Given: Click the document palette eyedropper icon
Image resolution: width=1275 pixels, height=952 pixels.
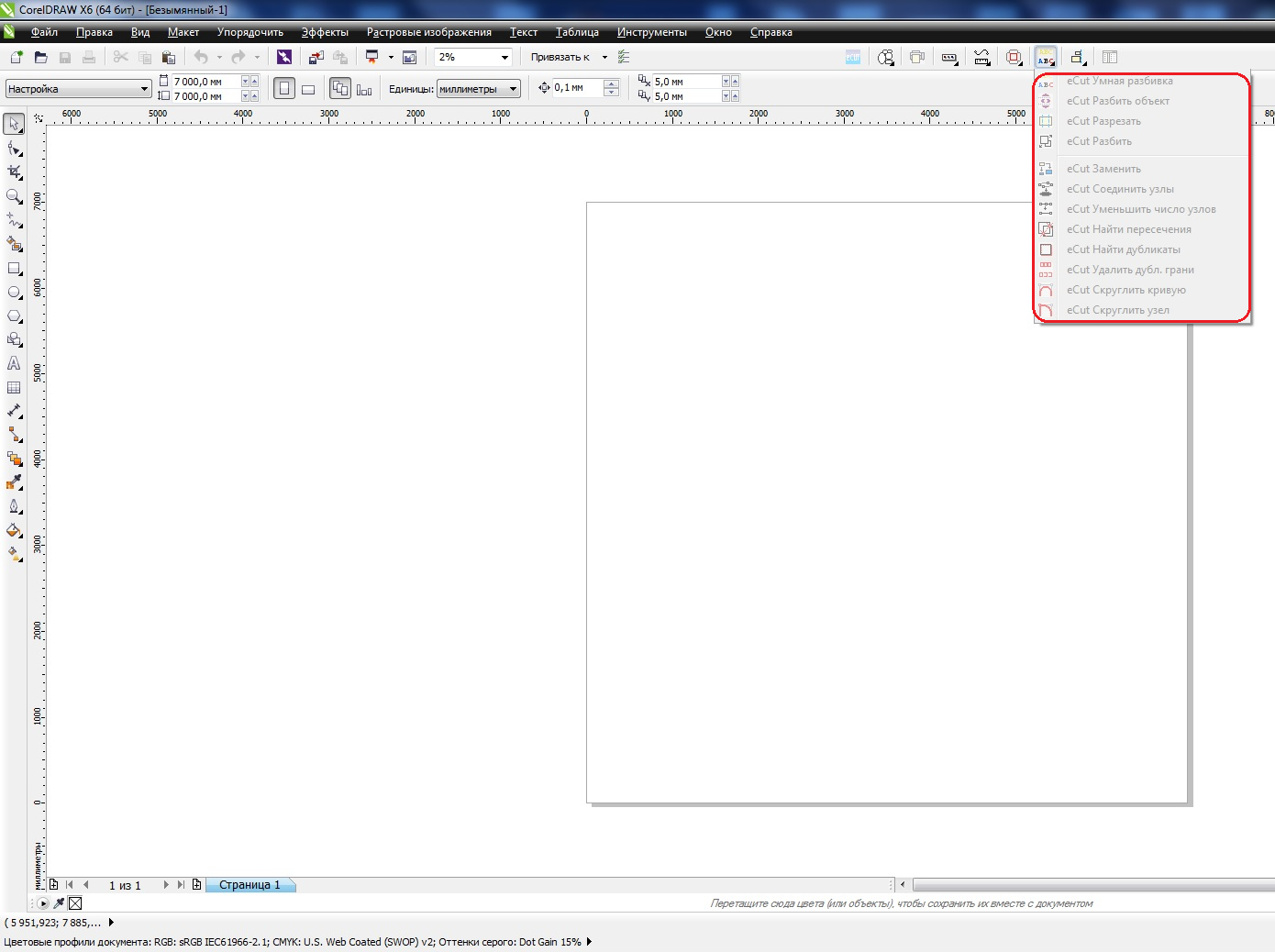Looking at the screenshot, I should [59, 903].
